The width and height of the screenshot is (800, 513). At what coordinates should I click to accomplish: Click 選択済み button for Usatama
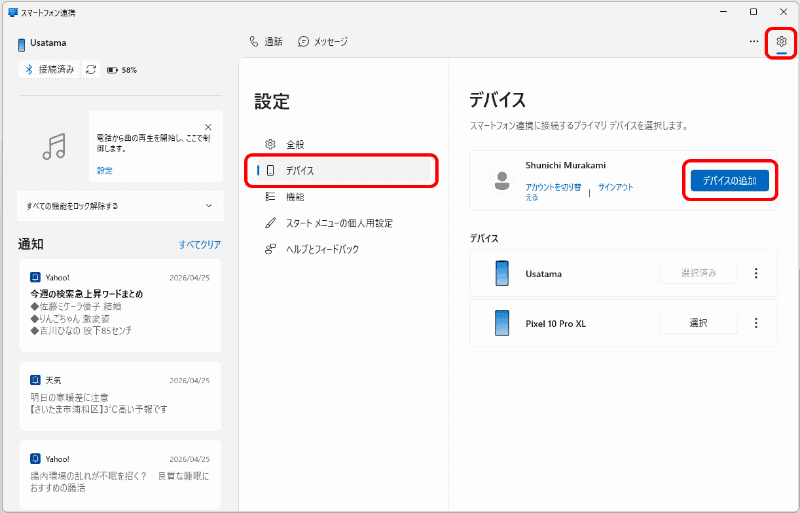(x=698, y=273)
